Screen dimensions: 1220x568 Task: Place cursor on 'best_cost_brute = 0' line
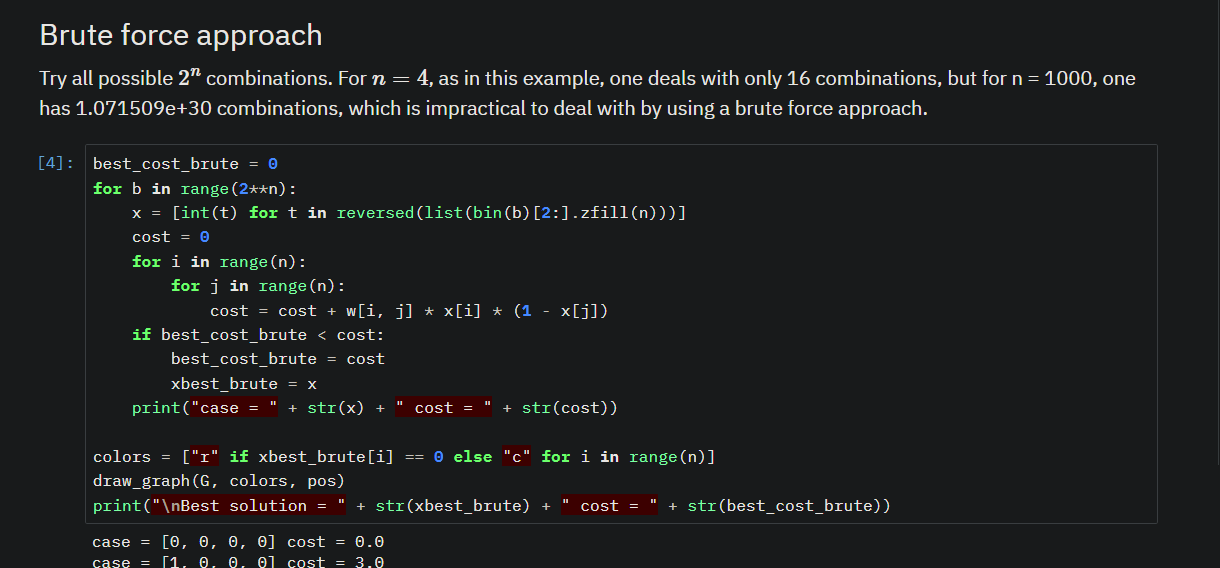coord(185,164)
